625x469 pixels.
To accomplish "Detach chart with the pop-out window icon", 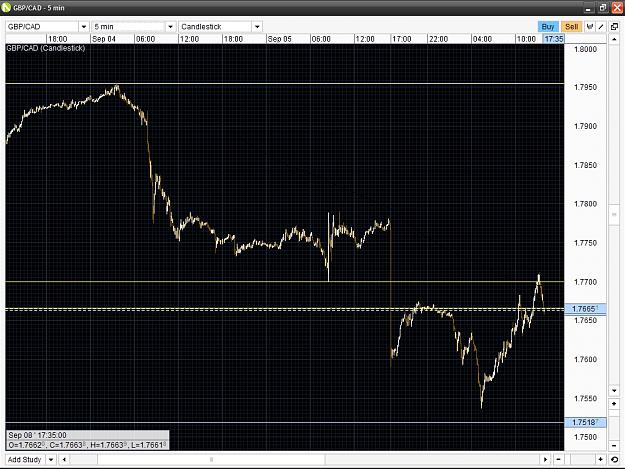I will pos(614,27).
